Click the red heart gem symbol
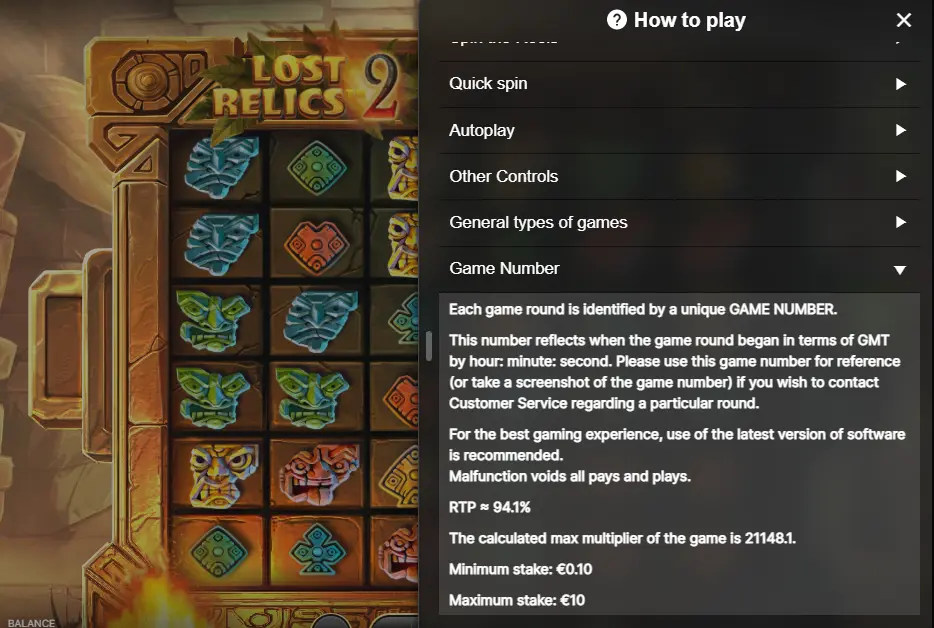Image resolution: width=934 pixels, height=628 pixels. [x=316, y=245]
